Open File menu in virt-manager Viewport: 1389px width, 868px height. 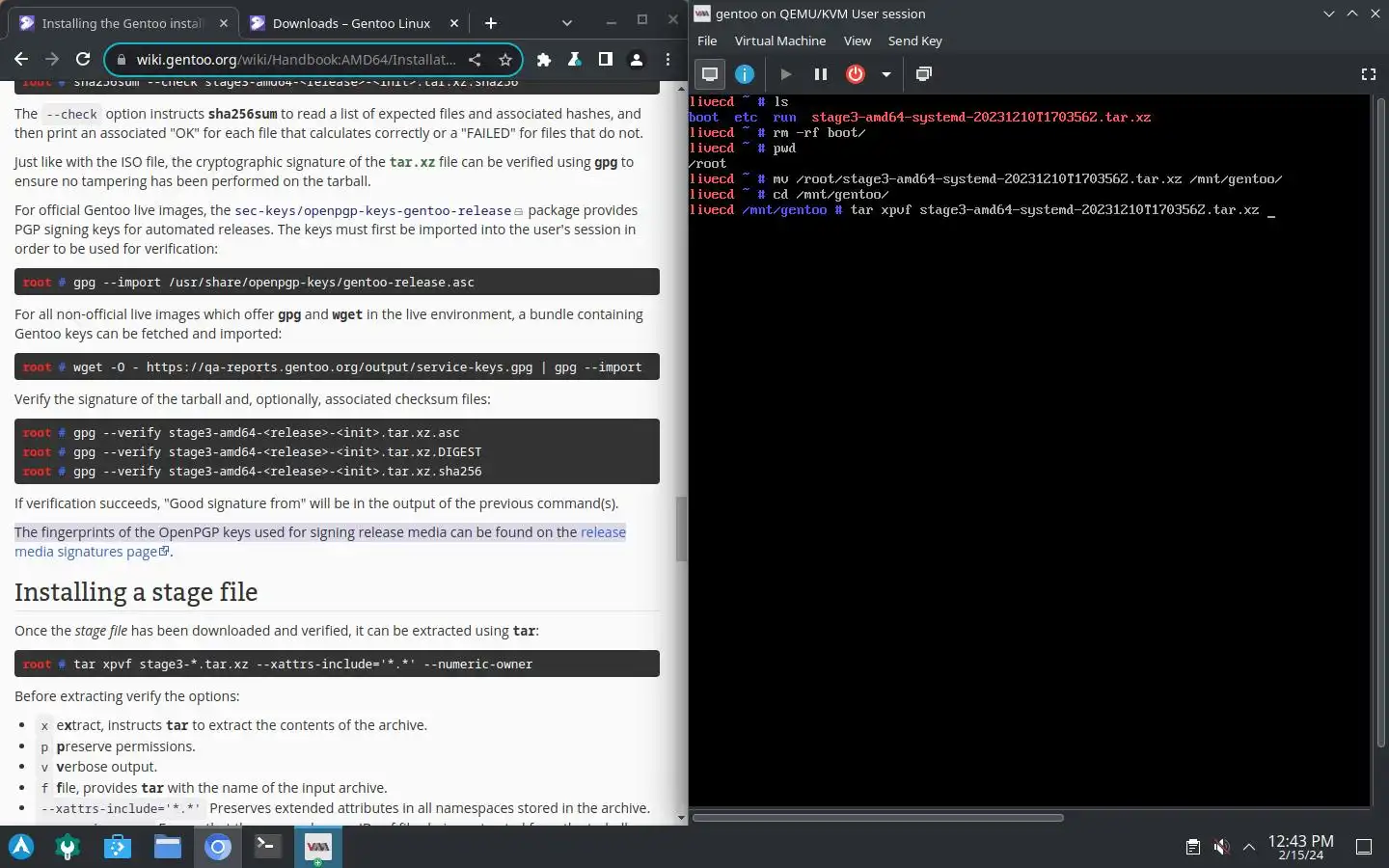(x=707, y=41)
